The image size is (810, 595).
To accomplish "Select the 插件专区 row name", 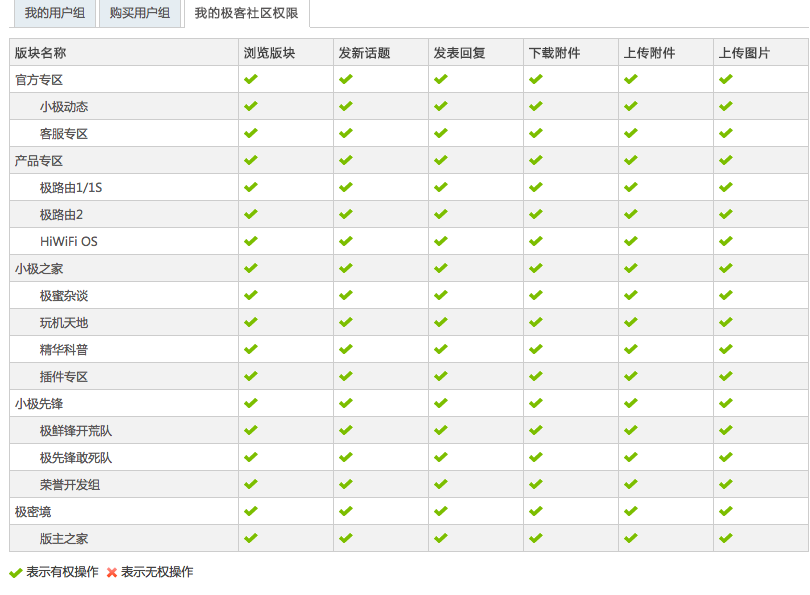I will click(x=64, y=377).
